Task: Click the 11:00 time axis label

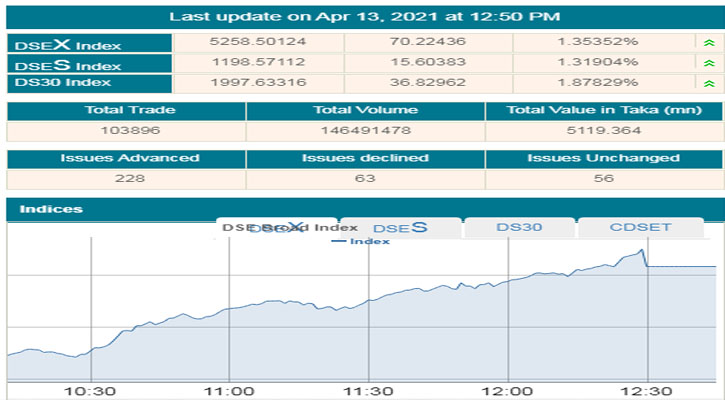Action: 229,391
